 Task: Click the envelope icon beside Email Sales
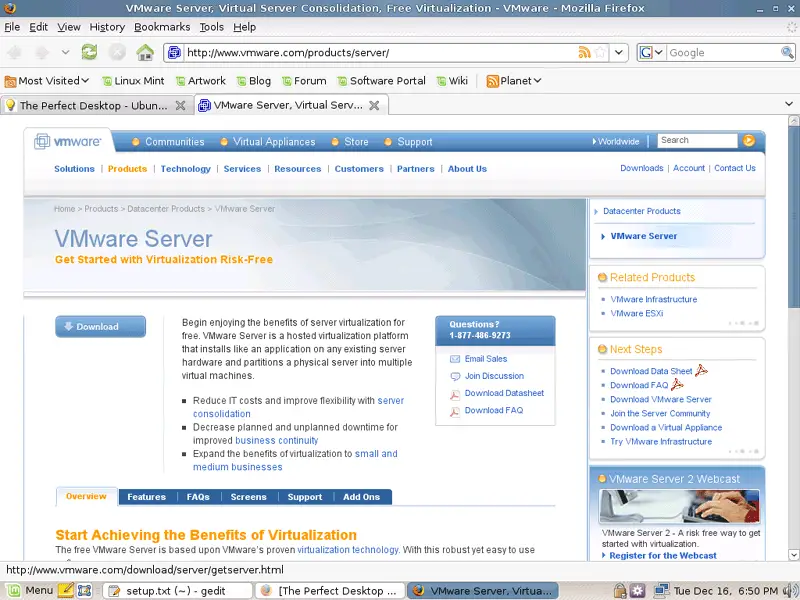click(x=455, y=359)
